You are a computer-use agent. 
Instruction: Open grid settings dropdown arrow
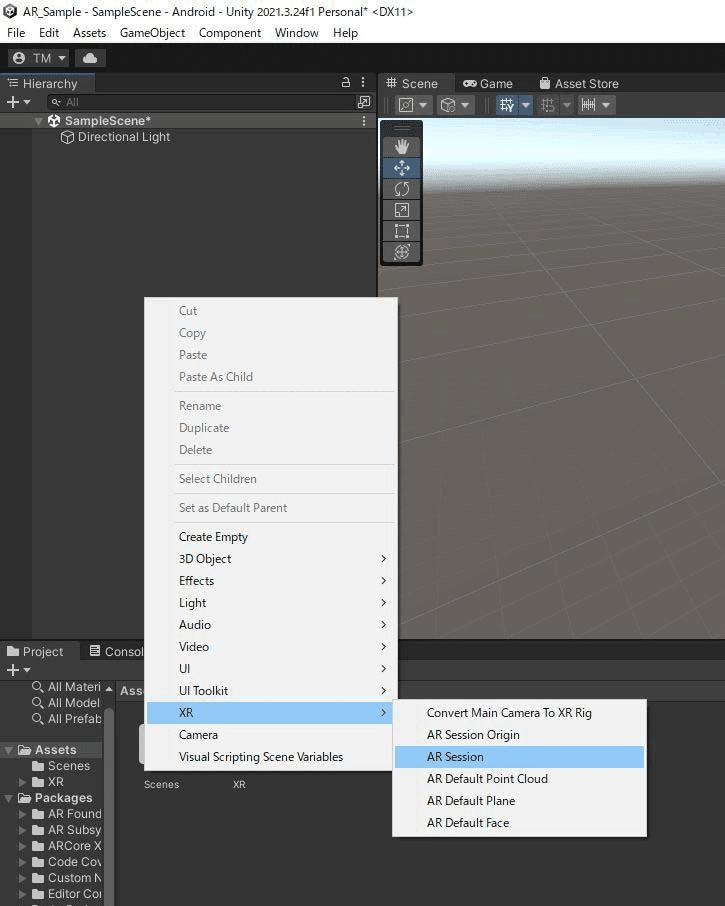click(526, 105)
